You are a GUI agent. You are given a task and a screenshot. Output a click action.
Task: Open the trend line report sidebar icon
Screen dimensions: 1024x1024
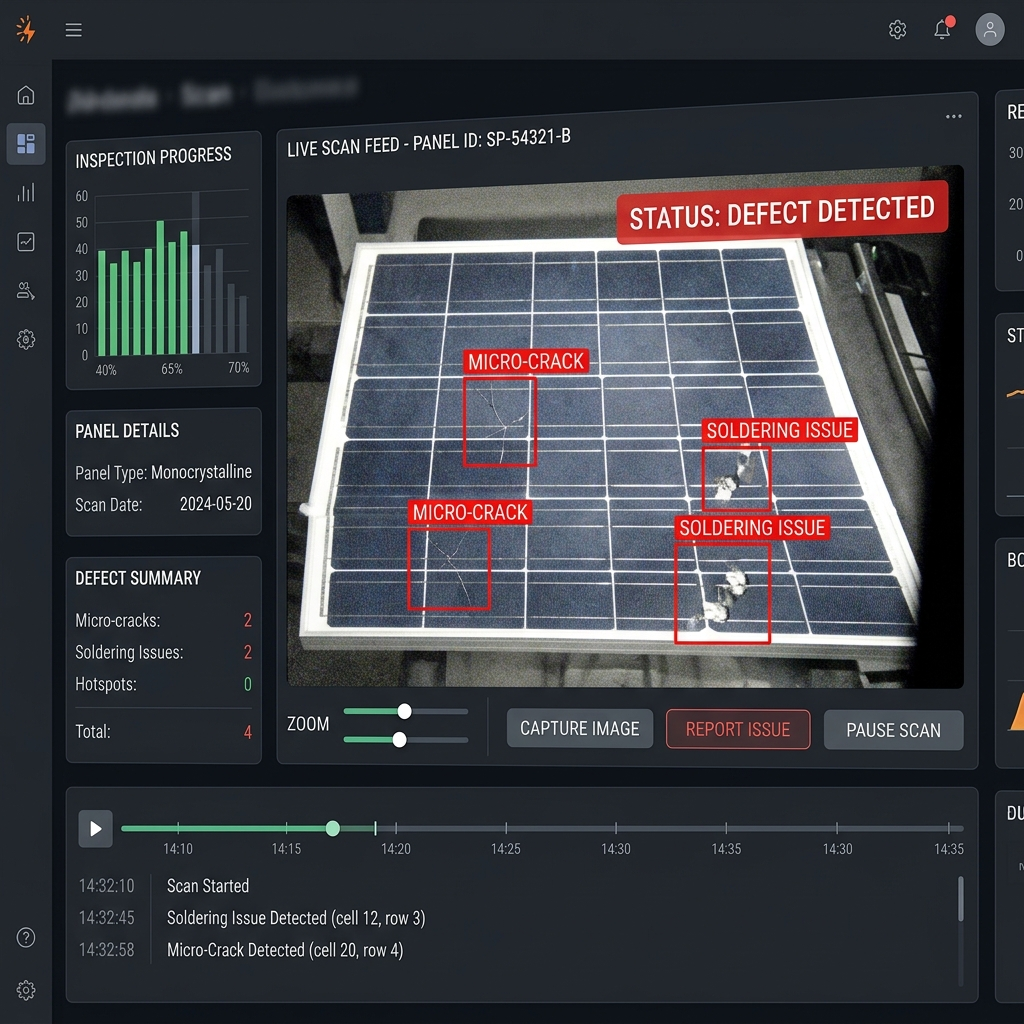pyautogui.click(x=25, y=242)
